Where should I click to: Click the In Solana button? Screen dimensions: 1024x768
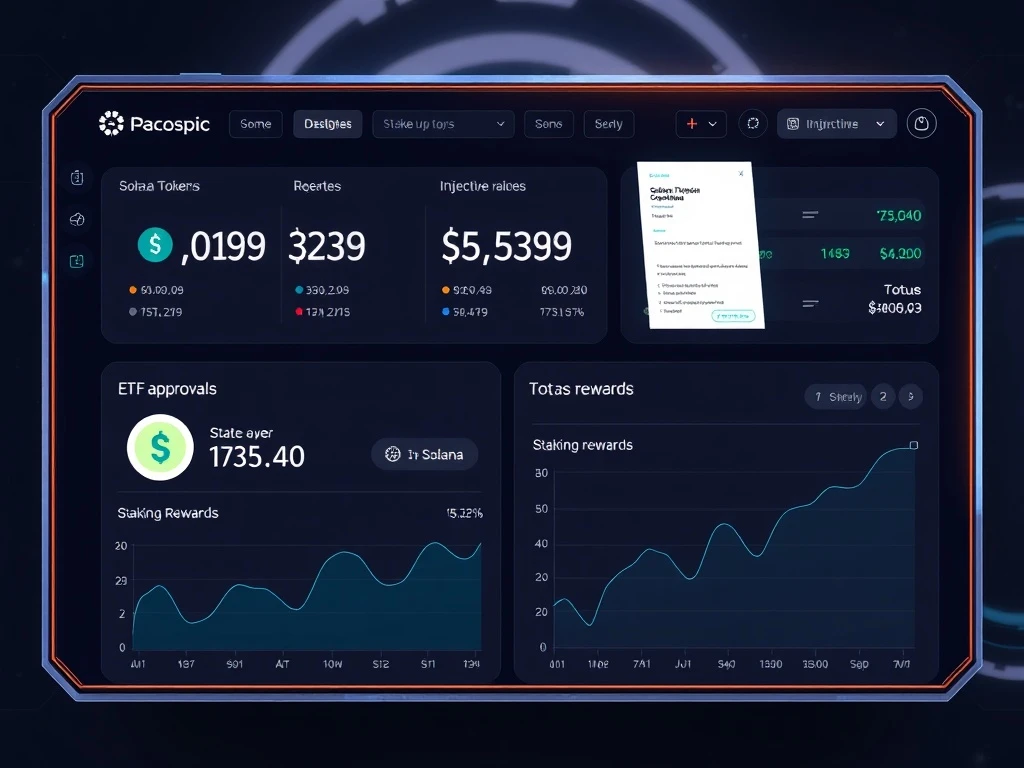coord(424,455)
